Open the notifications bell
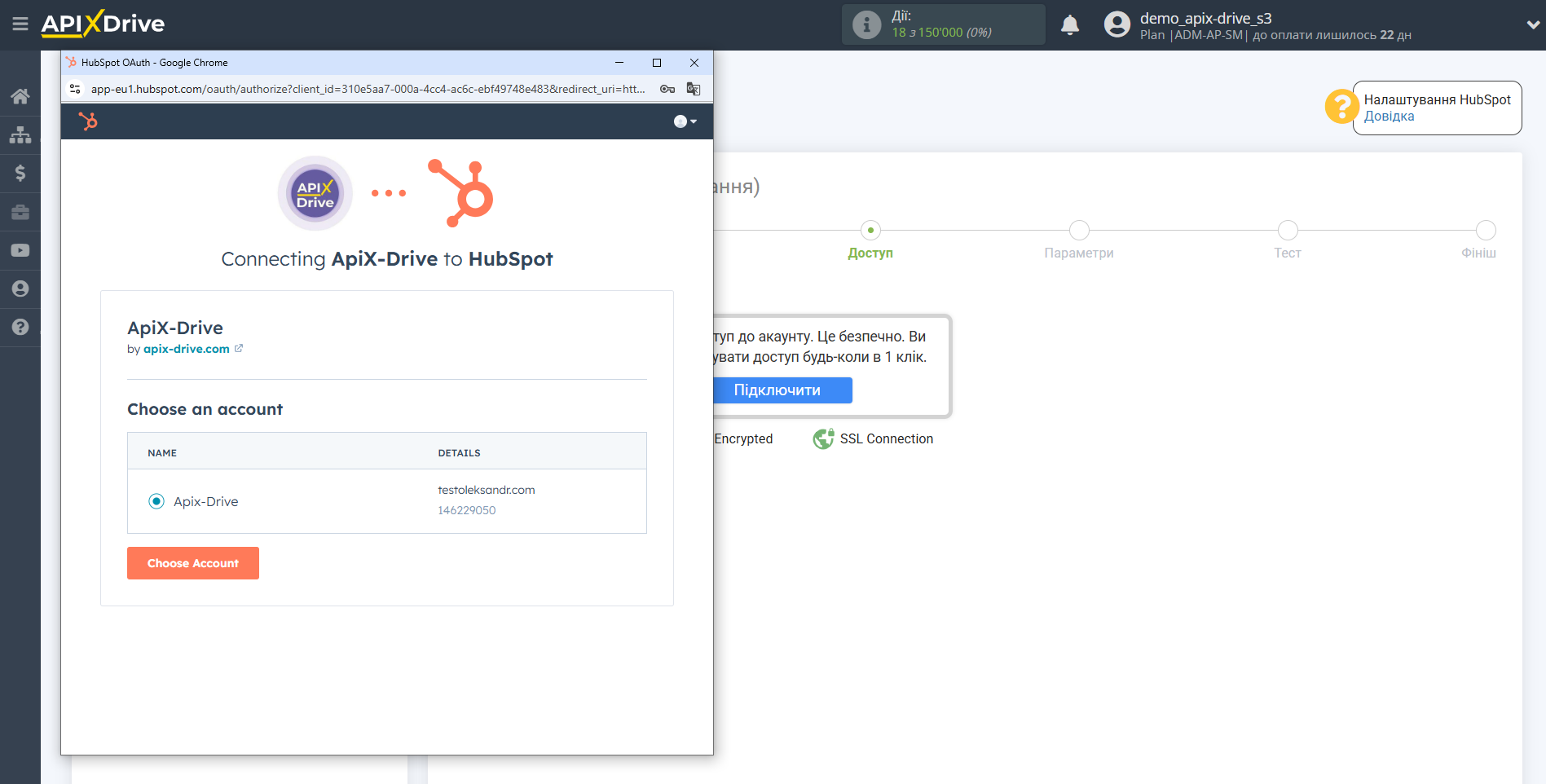1546x784 pixels. point(1070,24)
